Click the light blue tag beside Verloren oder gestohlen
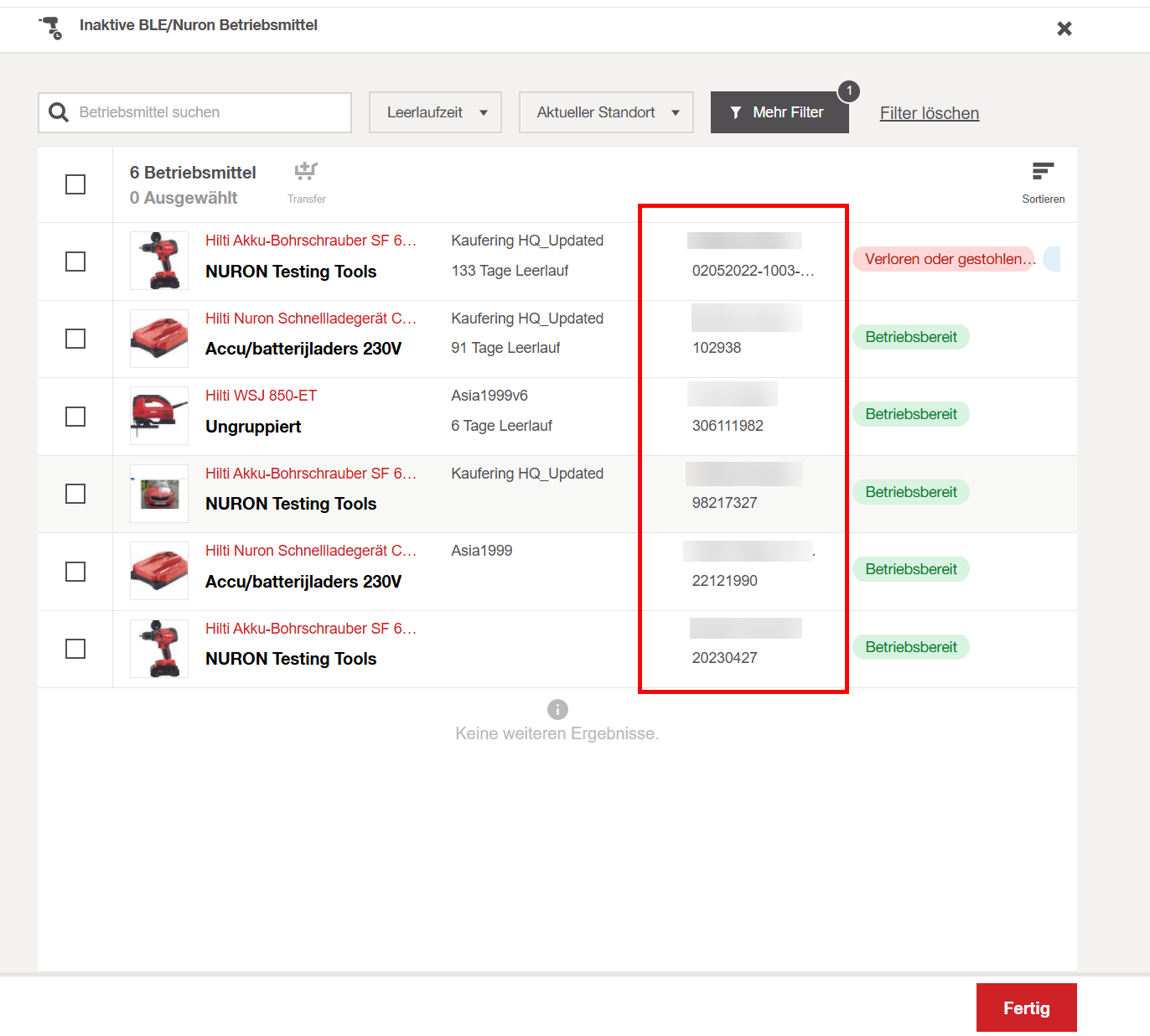This screenshot has width=1150, height=1036. [1052, 259]
